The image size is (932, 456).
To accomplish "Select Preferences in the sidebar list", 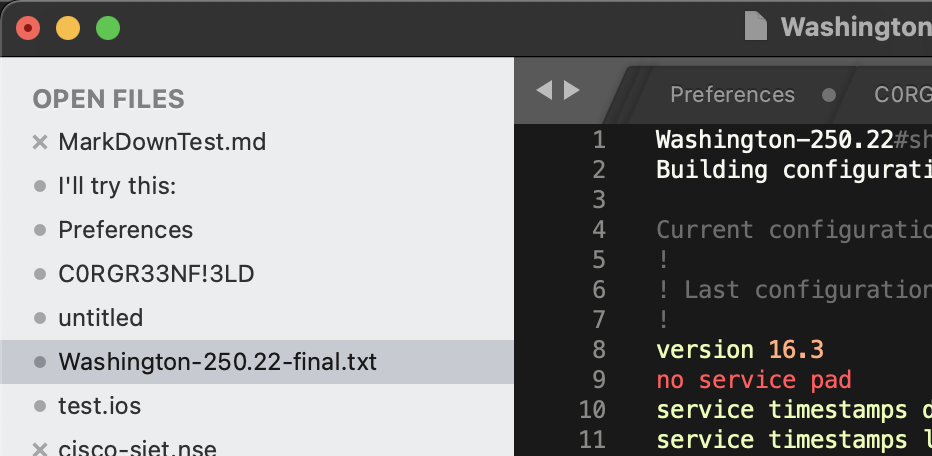I will click(125, 230).
